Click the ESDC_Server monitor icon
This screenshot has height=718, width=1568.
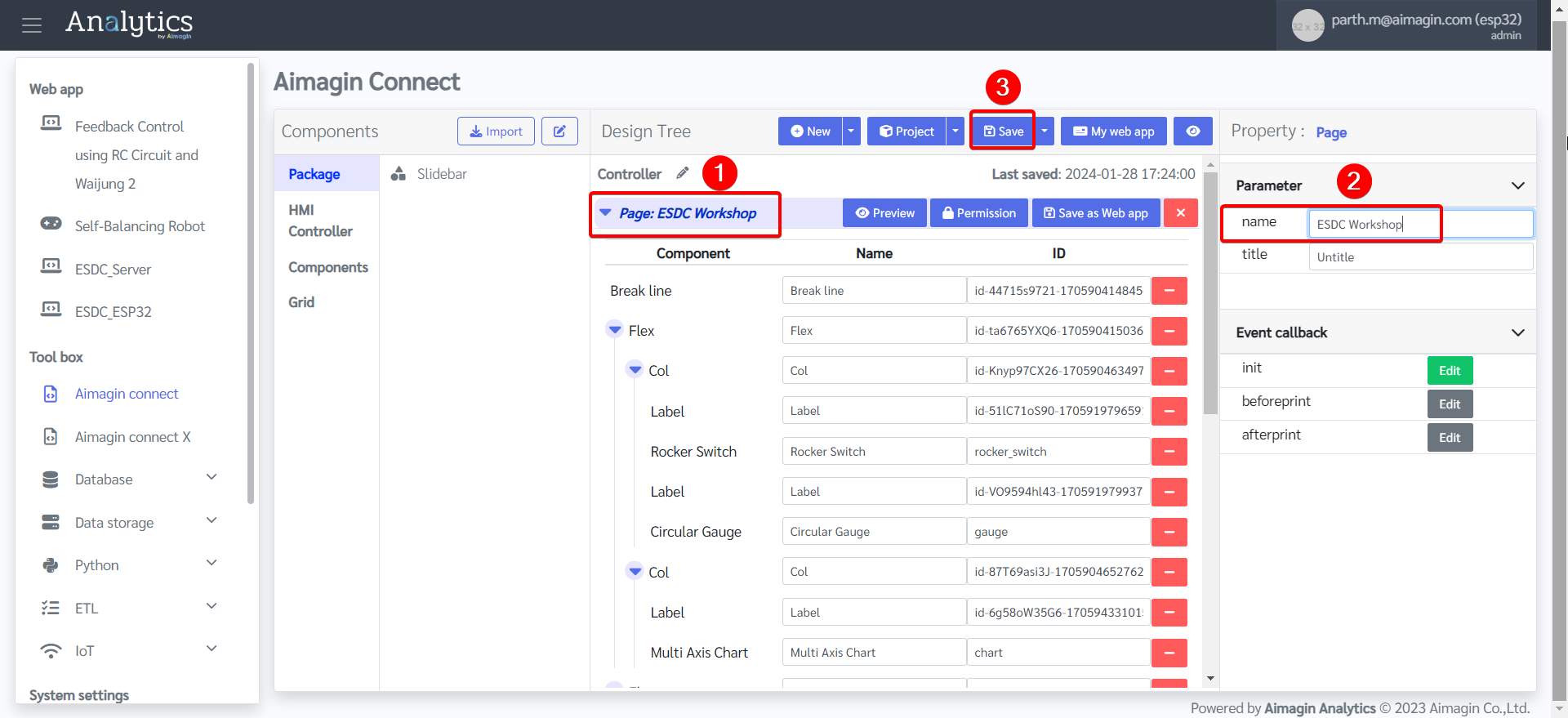tap(51, 266)
